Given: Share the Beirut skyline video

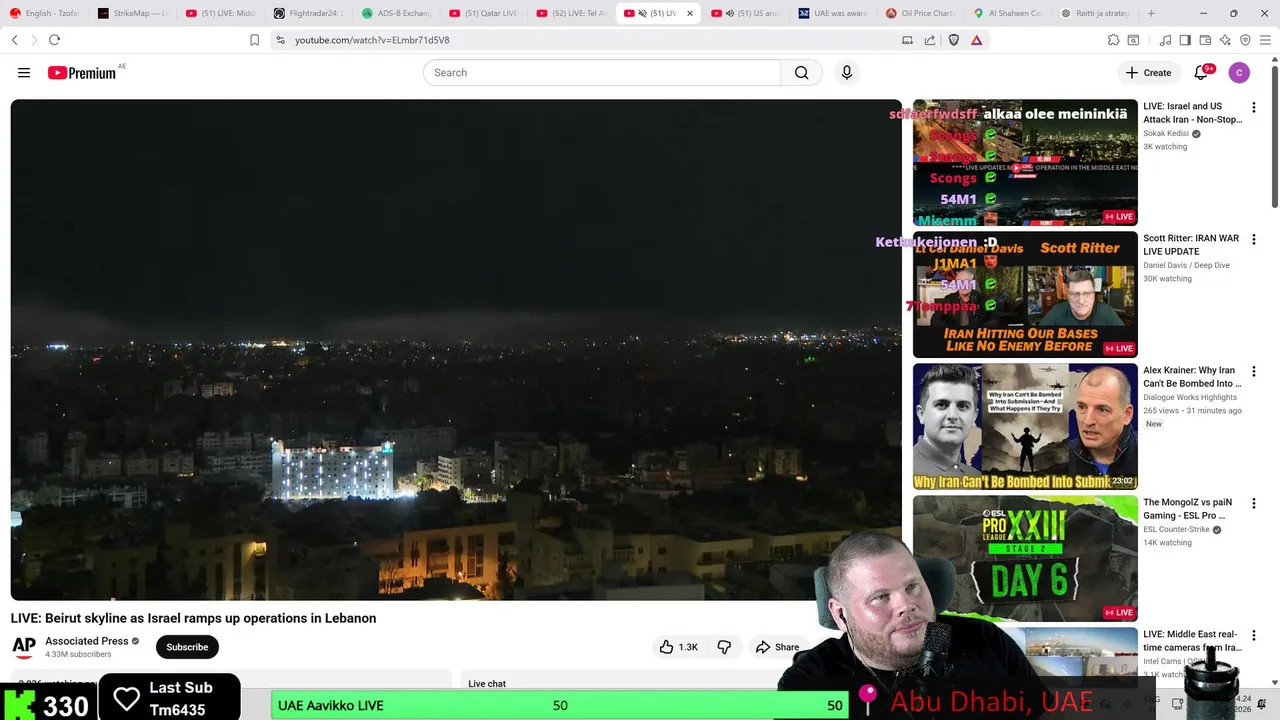Looking at the screenshot, I should click(778, 647).
